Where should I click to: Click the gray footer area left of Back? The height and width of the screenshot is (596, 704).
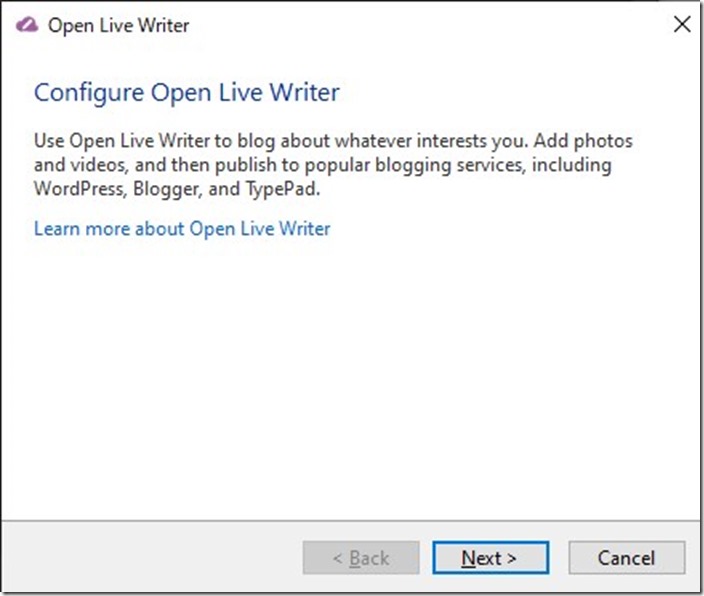pos(152,558)
